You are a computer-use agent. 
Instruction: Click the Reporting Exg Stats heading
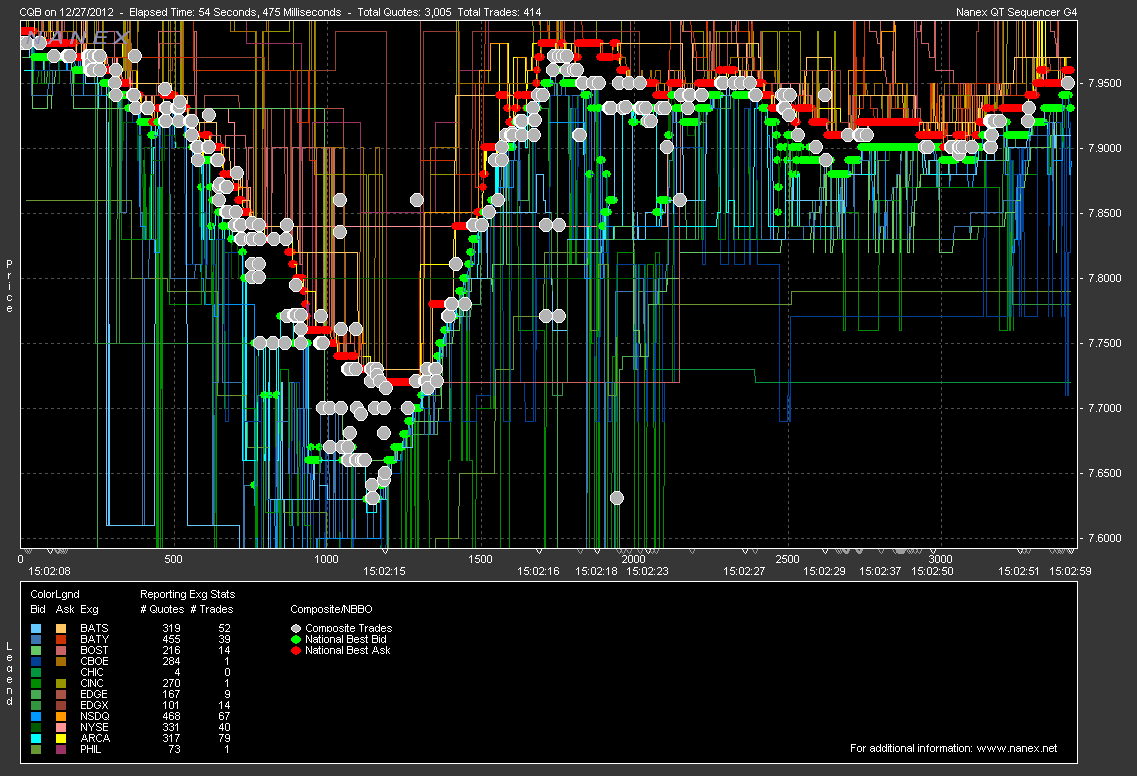click(187, 594)
